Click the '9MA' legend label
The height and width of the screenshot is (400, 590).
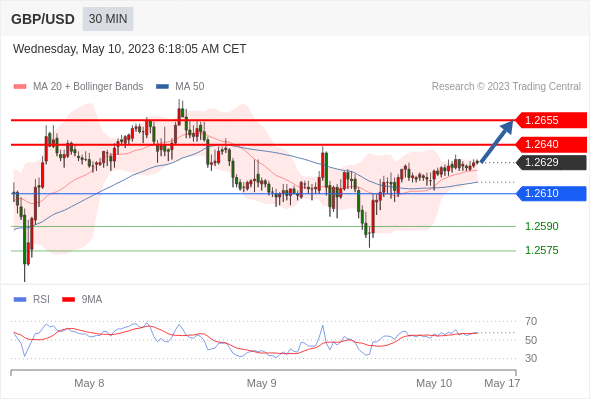coord(92,300)
